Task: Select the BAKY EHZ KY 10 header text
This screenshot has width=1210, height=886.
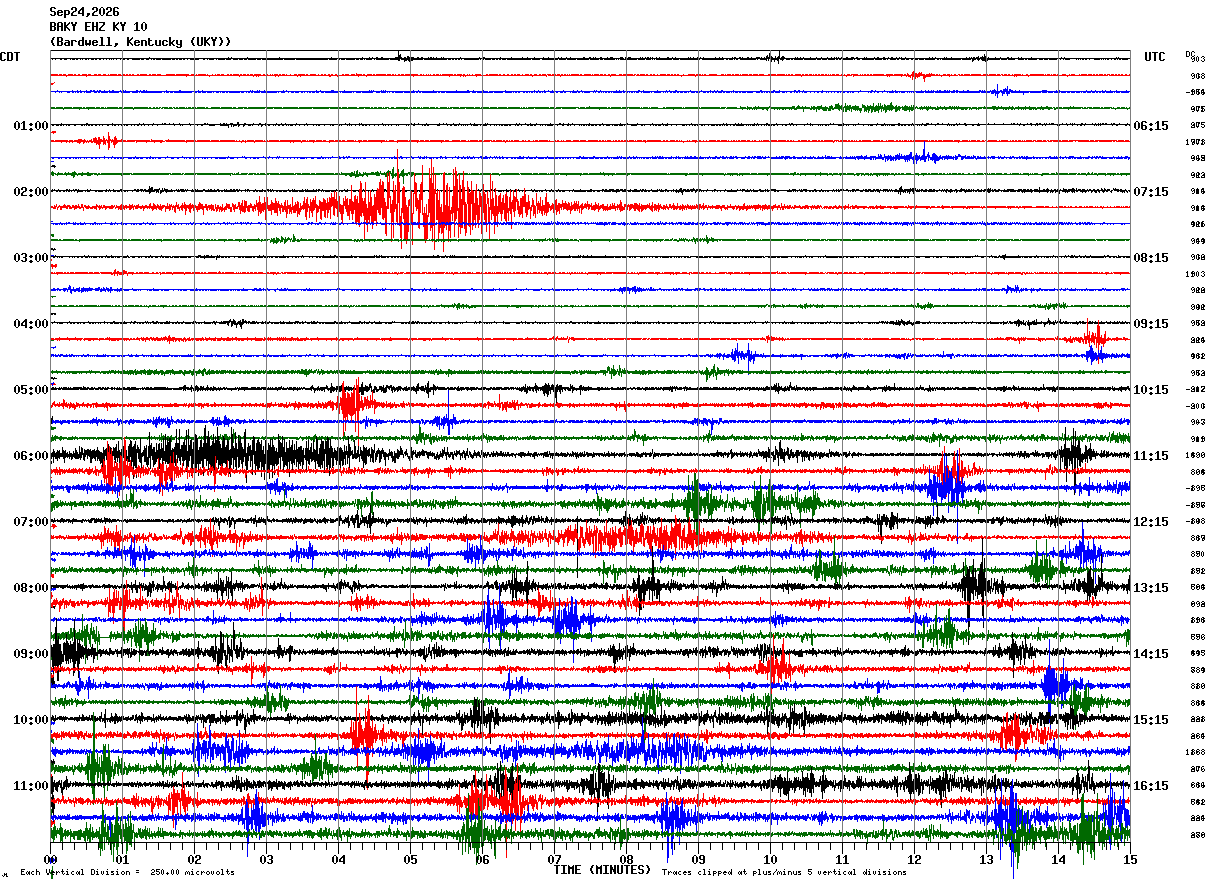Action: point(98,27)
